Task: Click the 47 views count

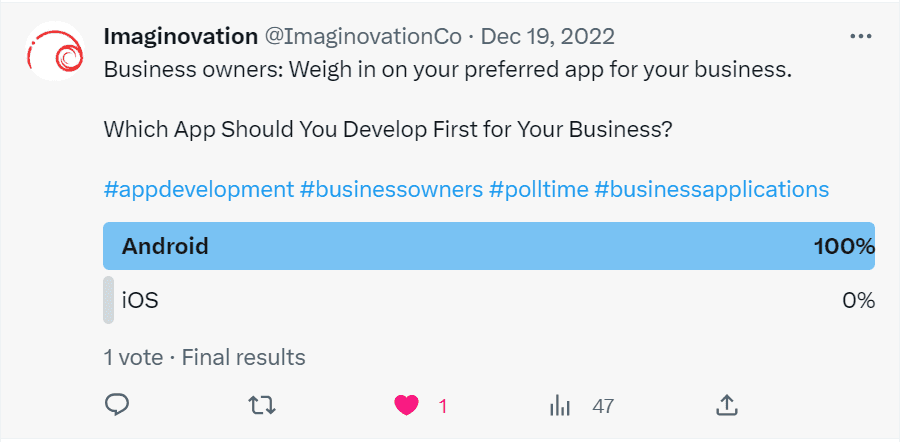Action: click(603, 407)
